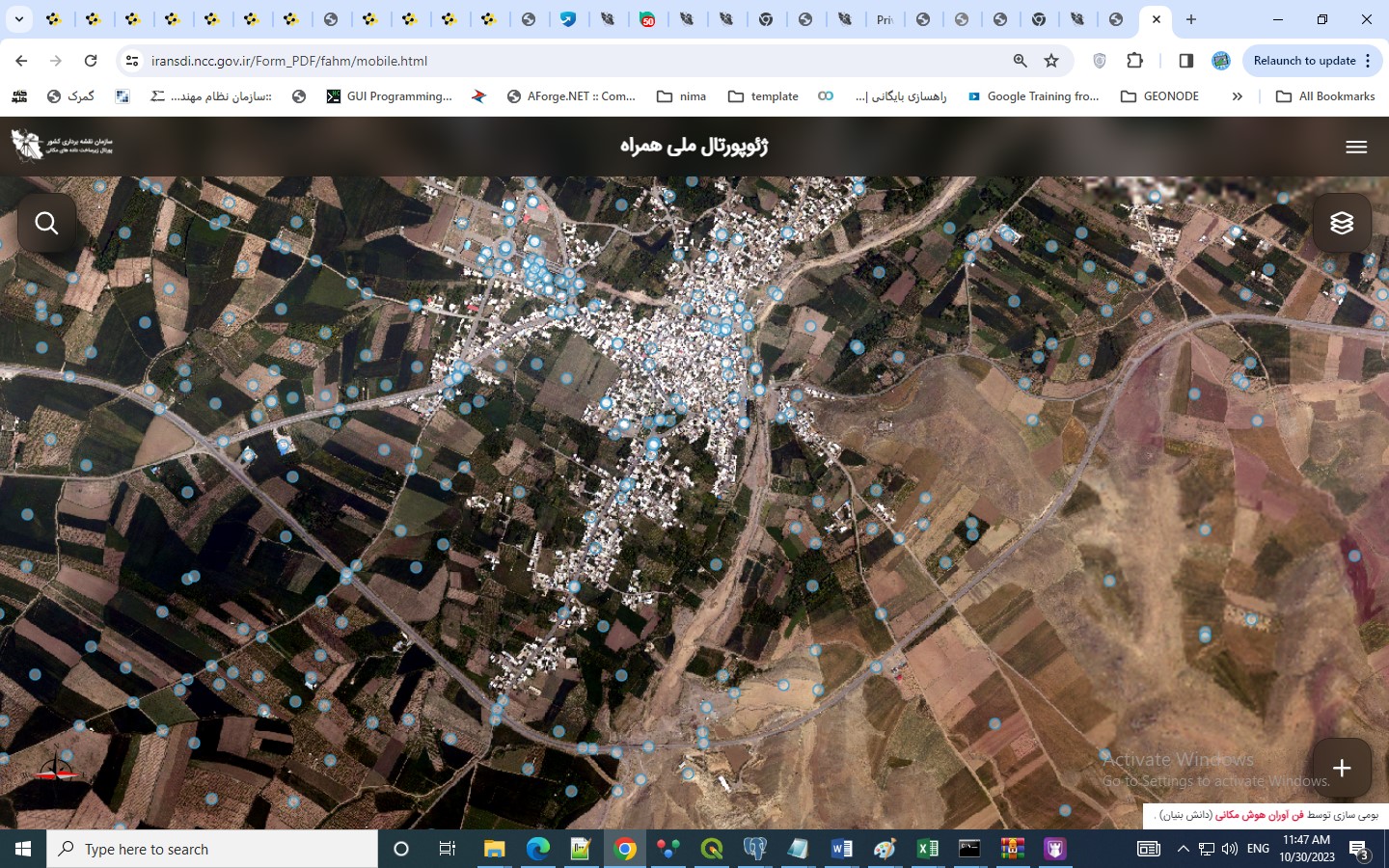Open the volume control in tray
Image resolution: width=1389 pixels, height=868 pixels.
coord(1229,849)
